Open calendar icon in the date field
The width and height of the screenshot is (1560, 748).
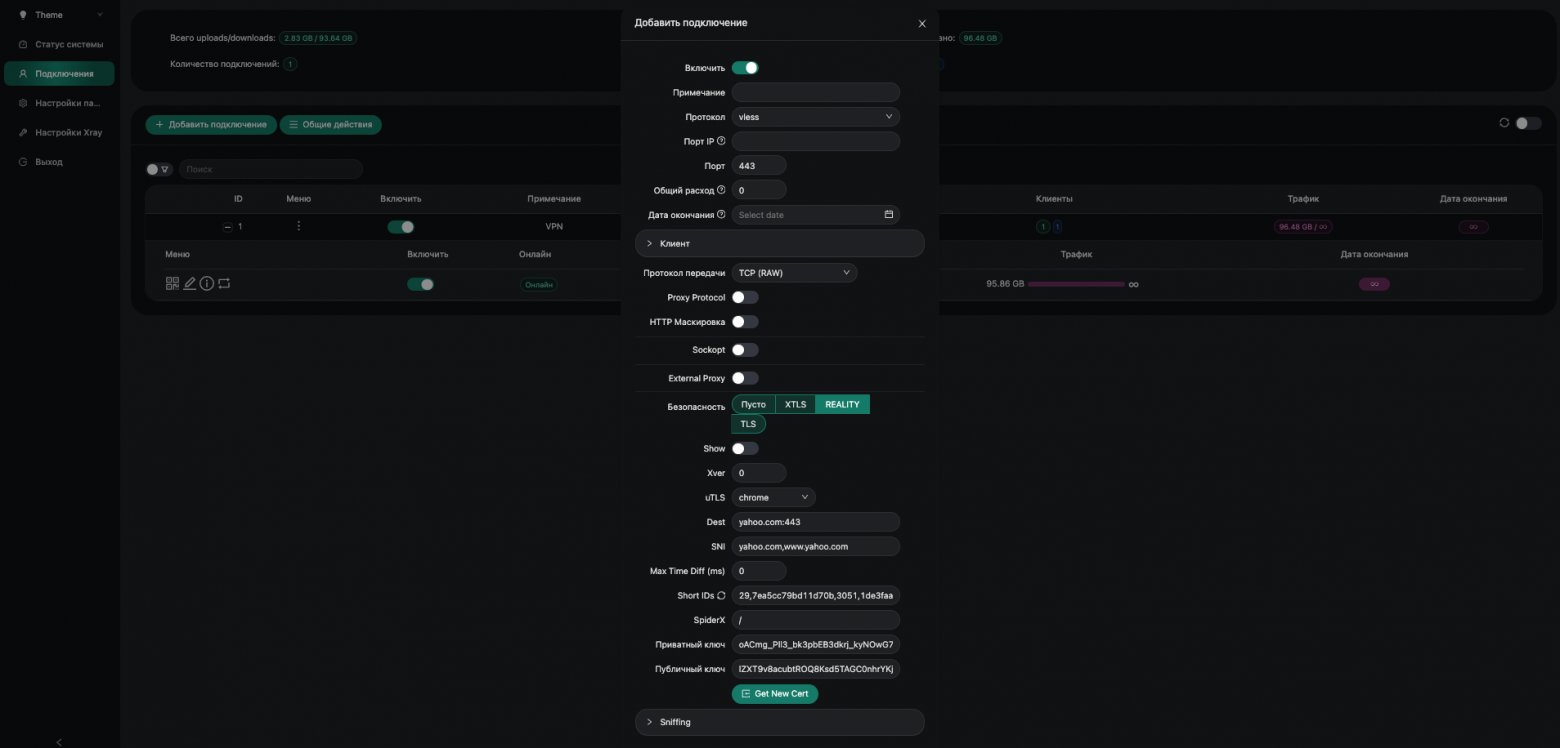pyautogui.click(x=888, y=215)
